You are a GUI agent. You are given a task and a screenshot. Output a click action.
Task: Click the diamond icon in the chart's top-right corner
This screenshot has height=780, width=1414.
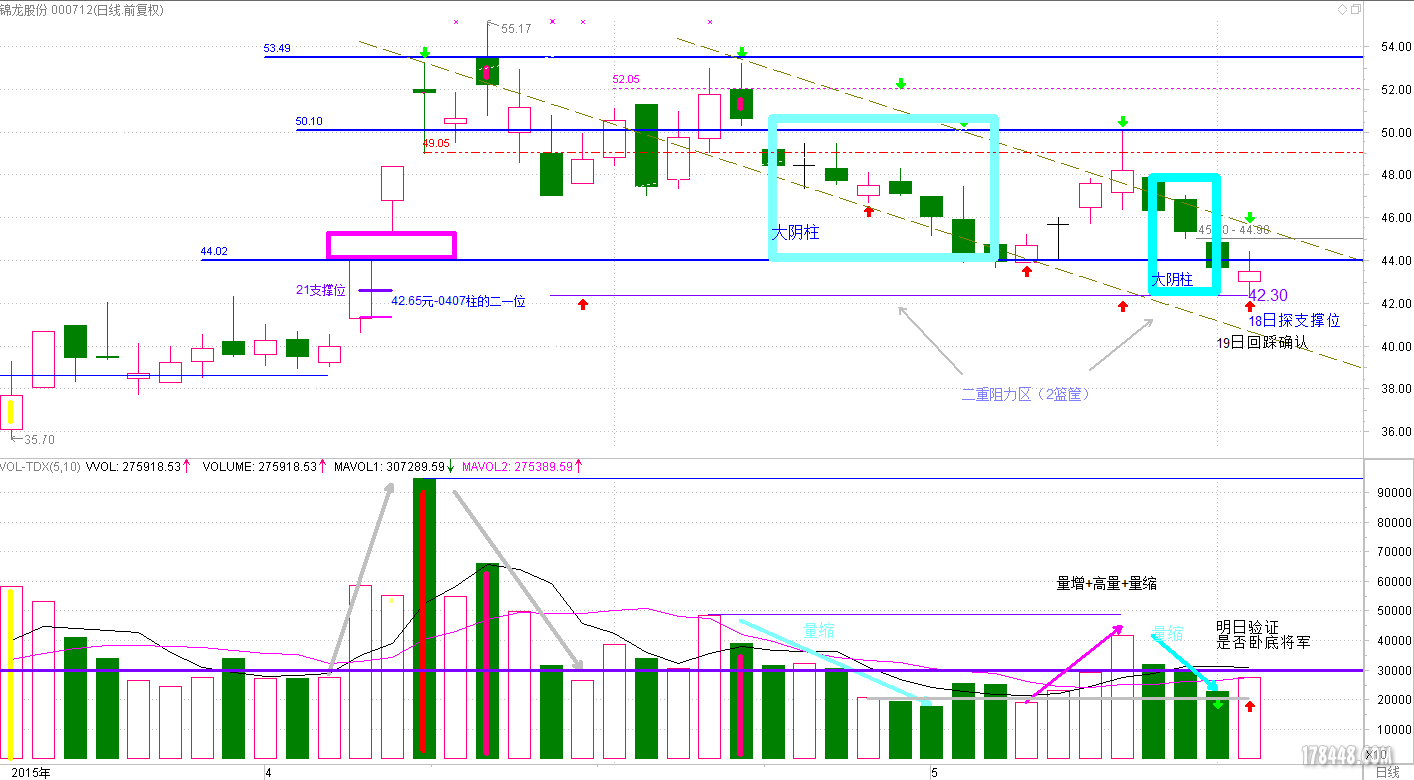[x=1341, y=10]
